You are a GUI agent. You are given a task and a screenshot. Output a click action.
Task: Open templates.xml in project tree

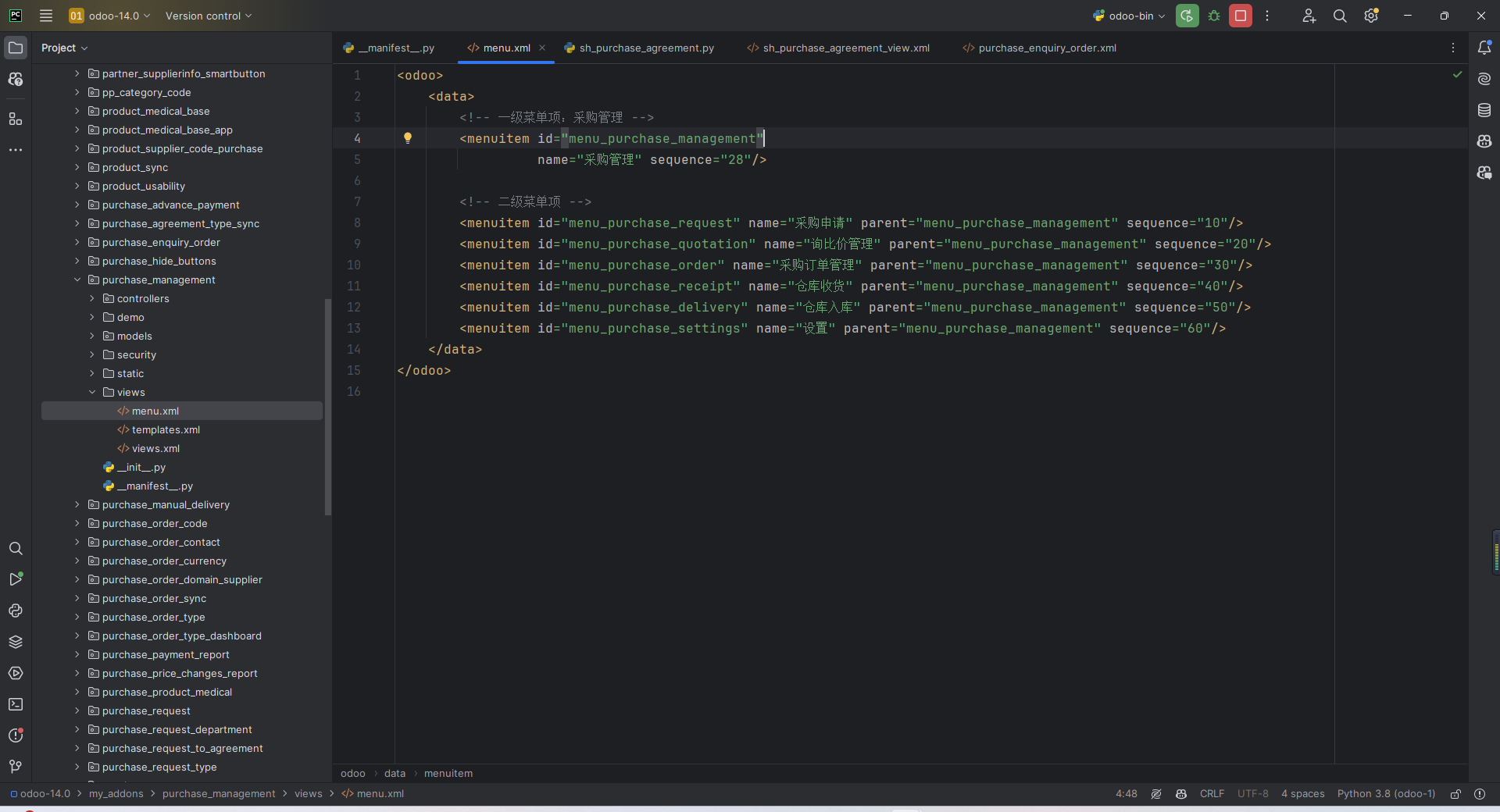(x=166, y=429)
